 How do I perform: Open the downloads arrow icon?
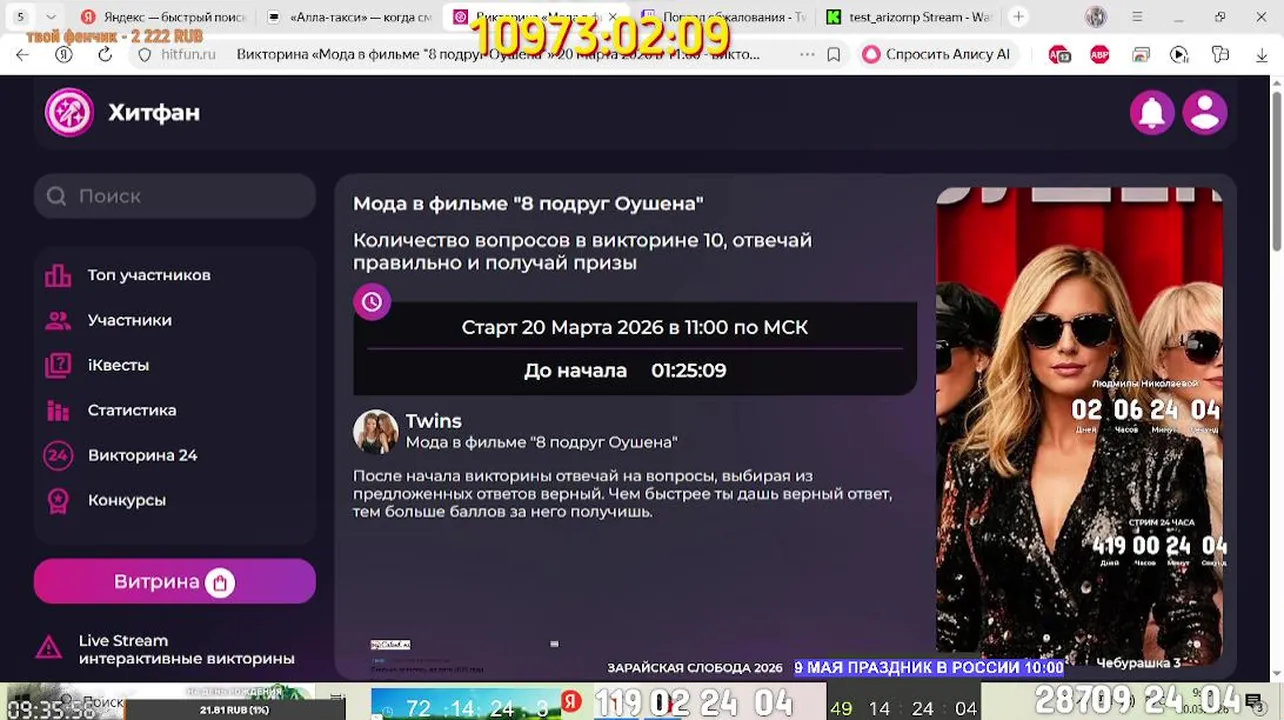[1261, 55]
